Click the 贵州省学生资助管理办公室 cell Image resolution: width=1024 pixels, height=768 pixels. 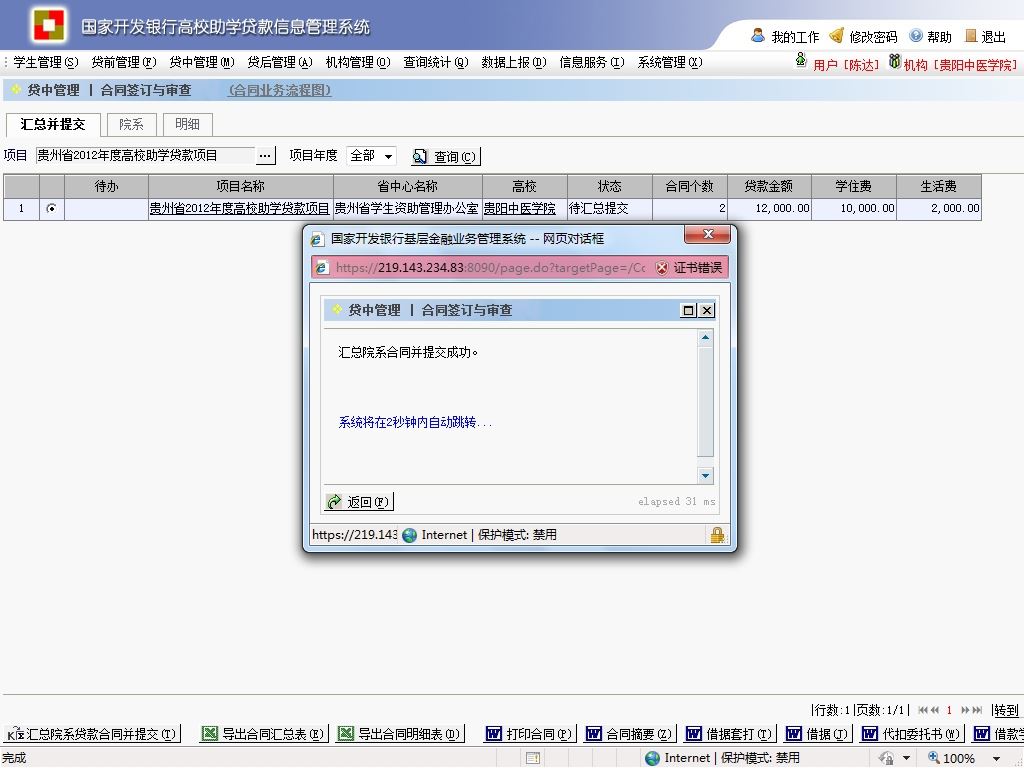pyautogui.click(x=408, y=208)
